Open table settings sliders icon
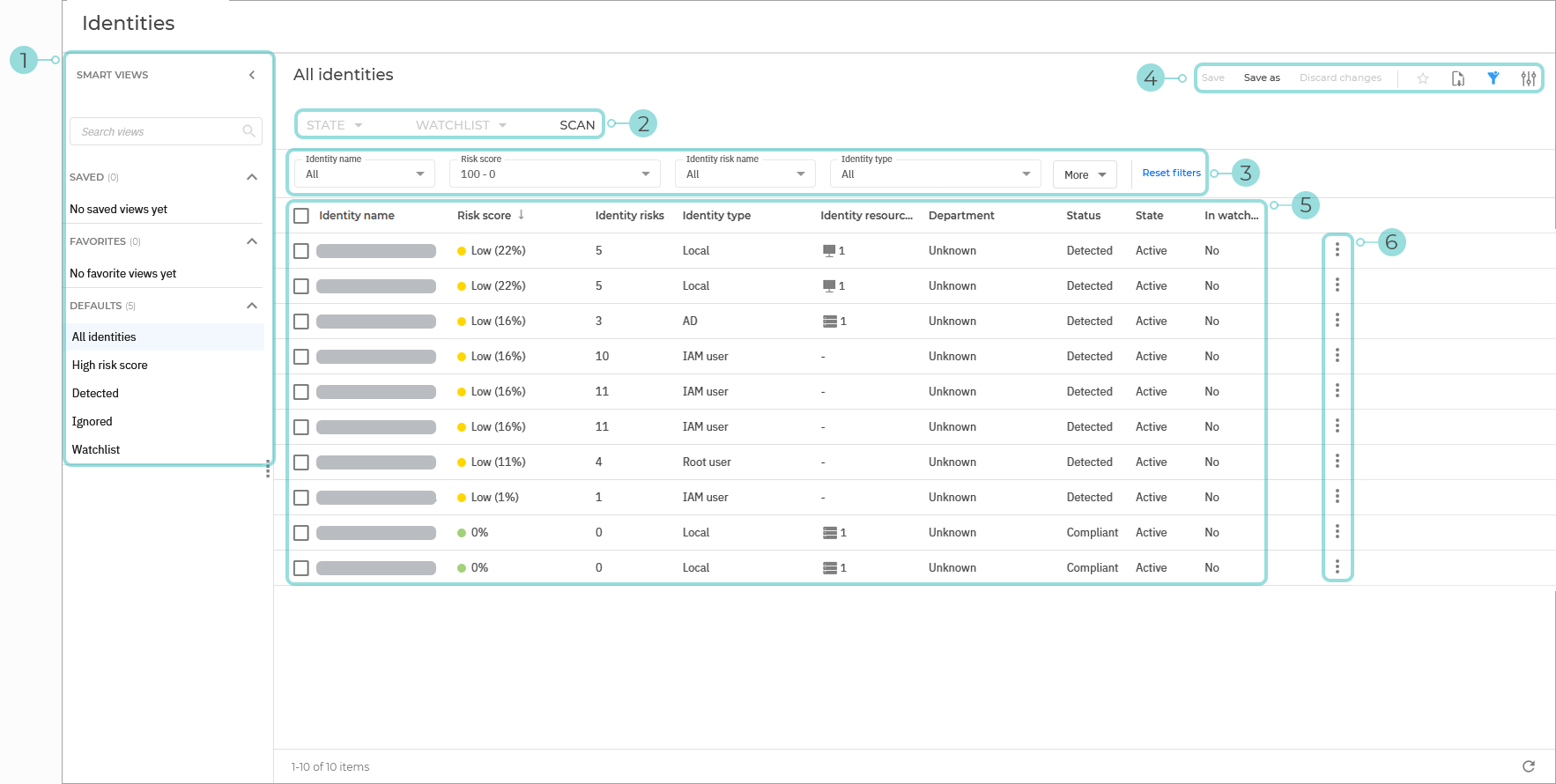The width and height of the screenshot is (1556, 784). pos(1529,78)
